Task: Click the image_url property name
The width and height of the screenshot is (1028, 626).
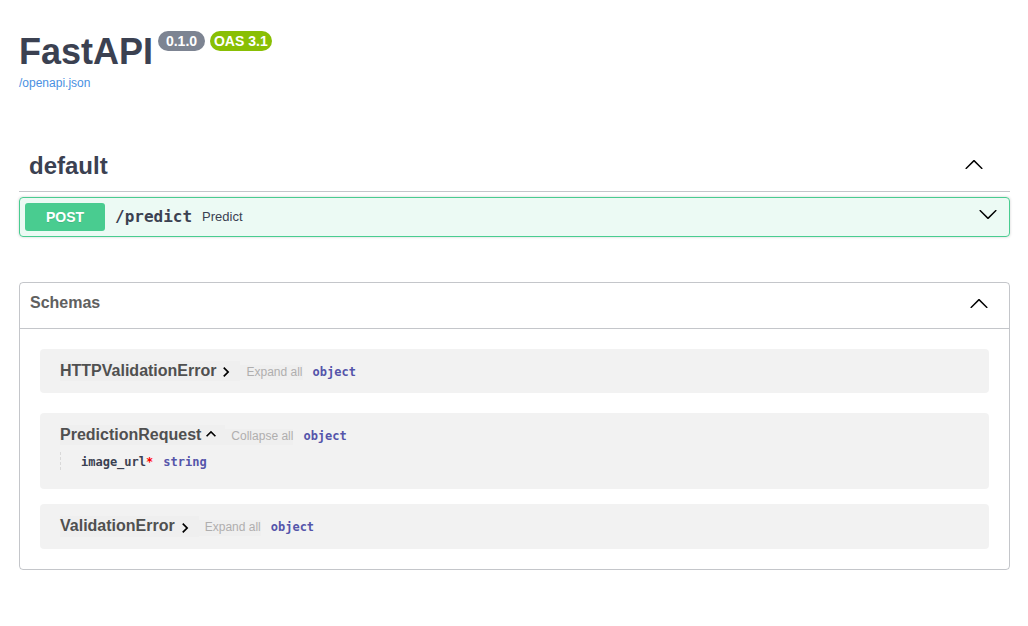Action: click(113, 461)
